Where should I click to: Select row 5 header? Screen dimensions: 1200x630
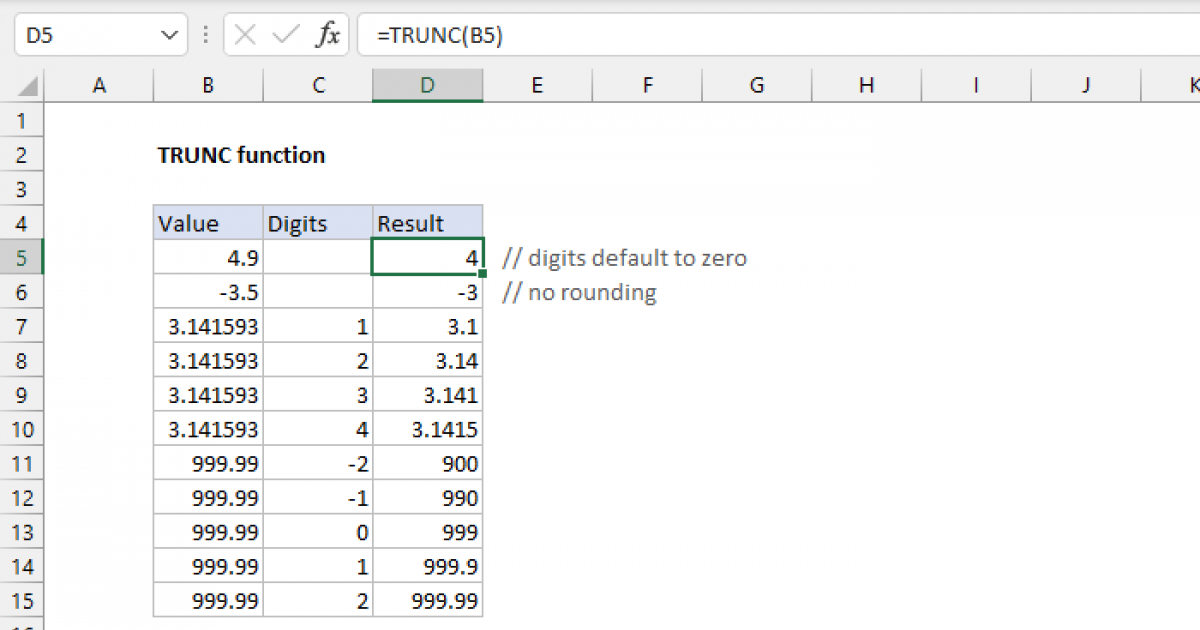22,257
